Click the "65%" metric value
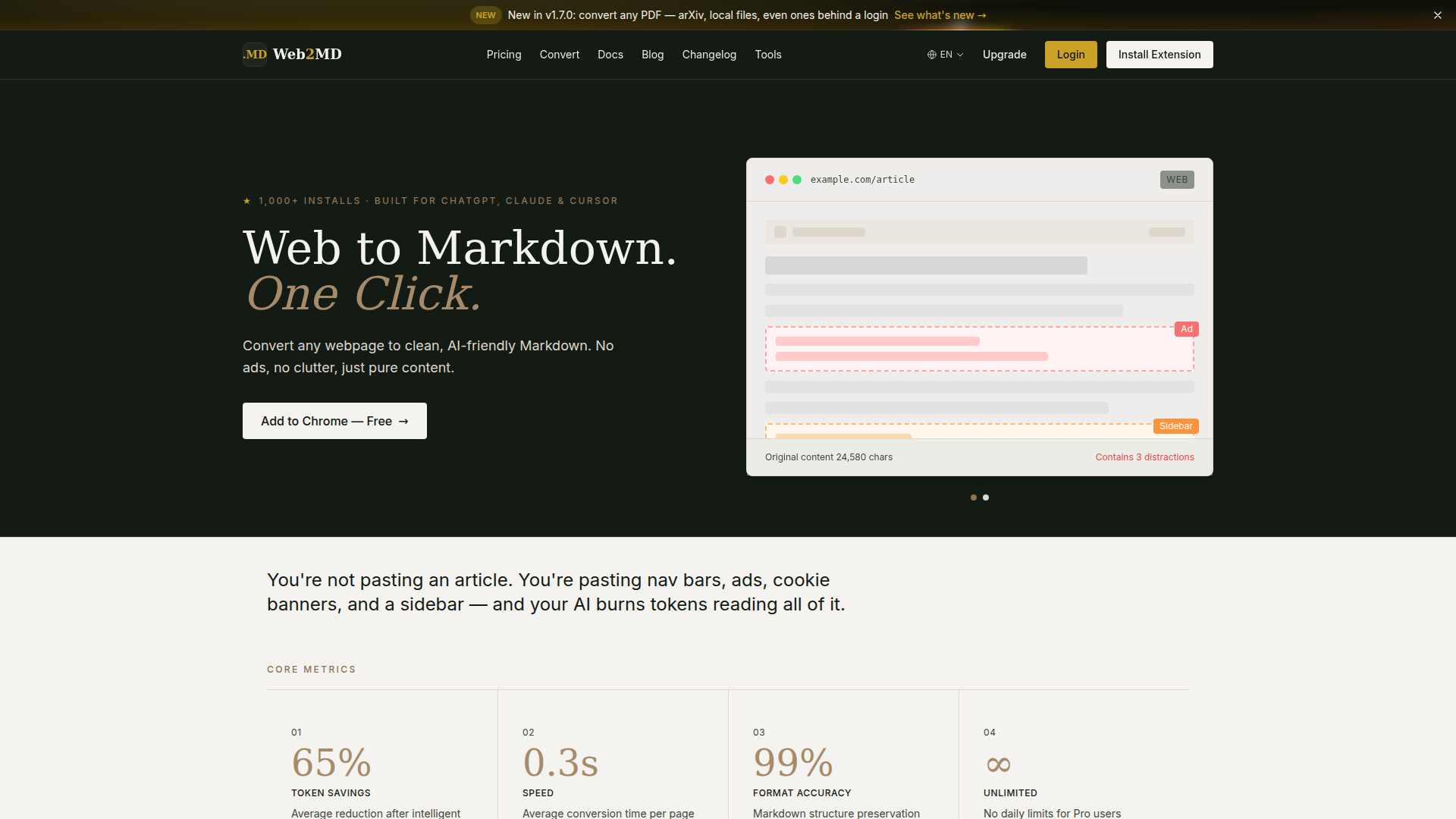The image size is (1456, 819). [331, 762]
